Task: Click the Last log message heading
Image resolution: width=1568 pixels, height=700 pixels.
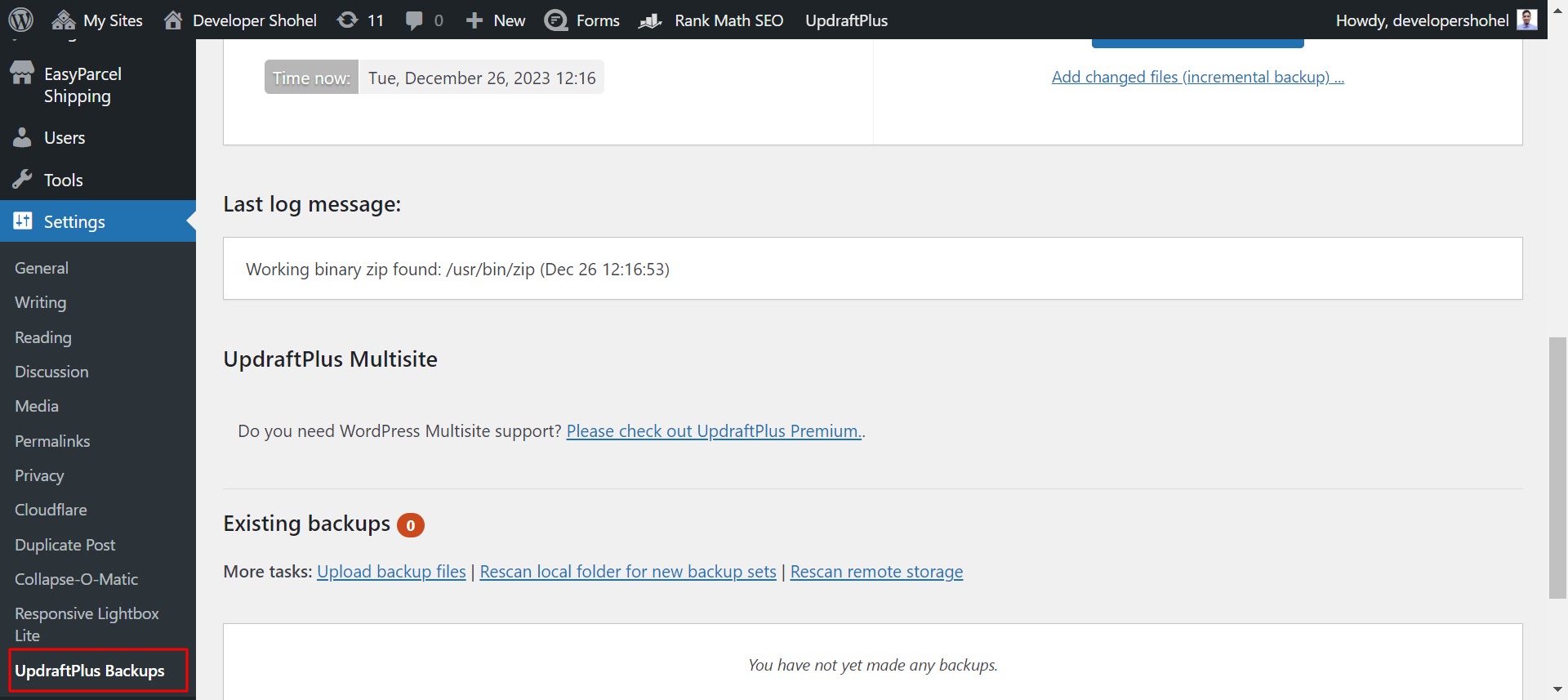Action: coord(312,204)
